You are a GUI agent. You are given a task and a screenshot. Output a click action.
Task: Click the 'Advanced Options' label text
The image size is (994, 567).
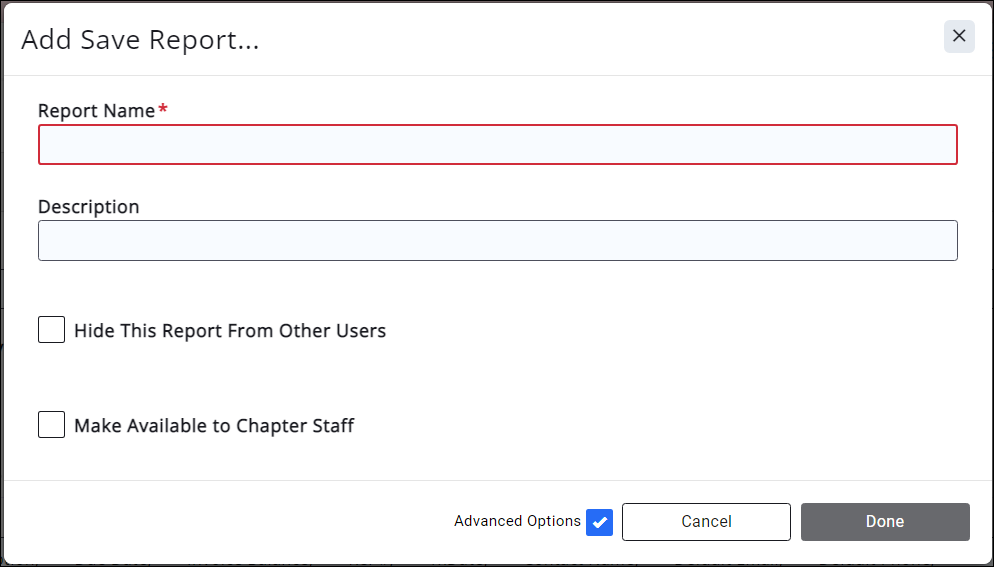517,521
